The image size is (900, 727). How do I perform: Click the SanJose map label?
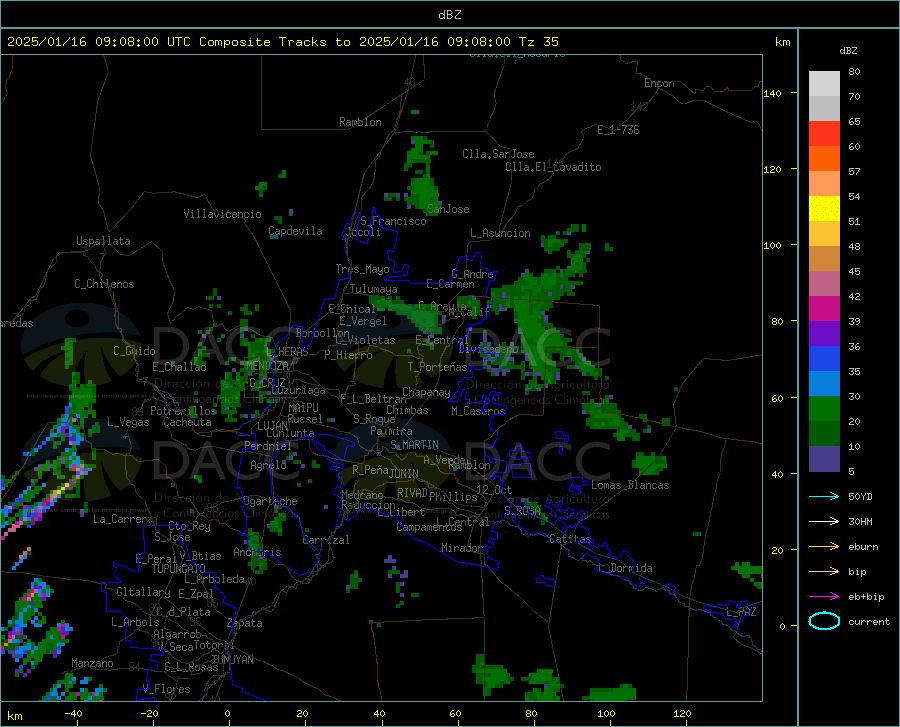point(448,209)
